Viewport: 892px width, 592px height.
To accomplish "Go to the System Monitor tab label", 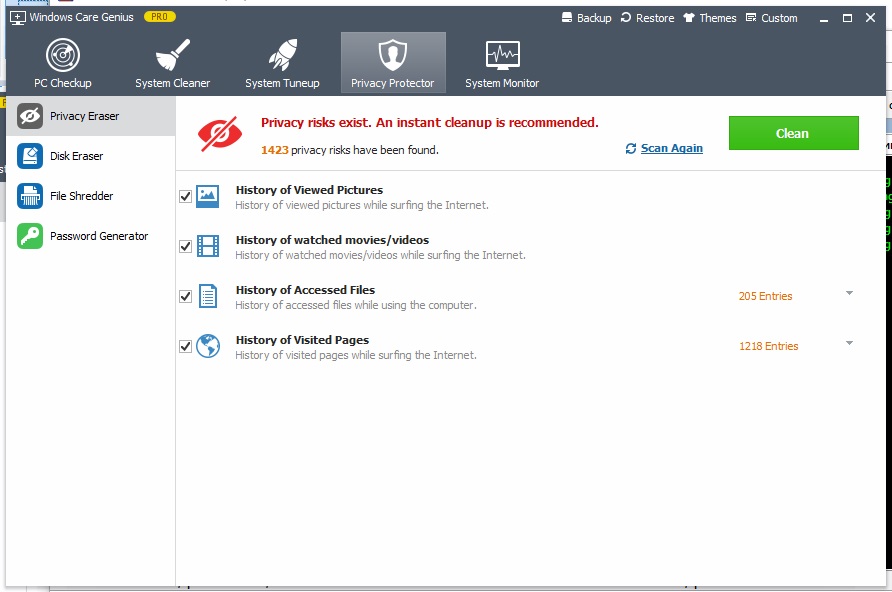I will (x=502, y=83).
